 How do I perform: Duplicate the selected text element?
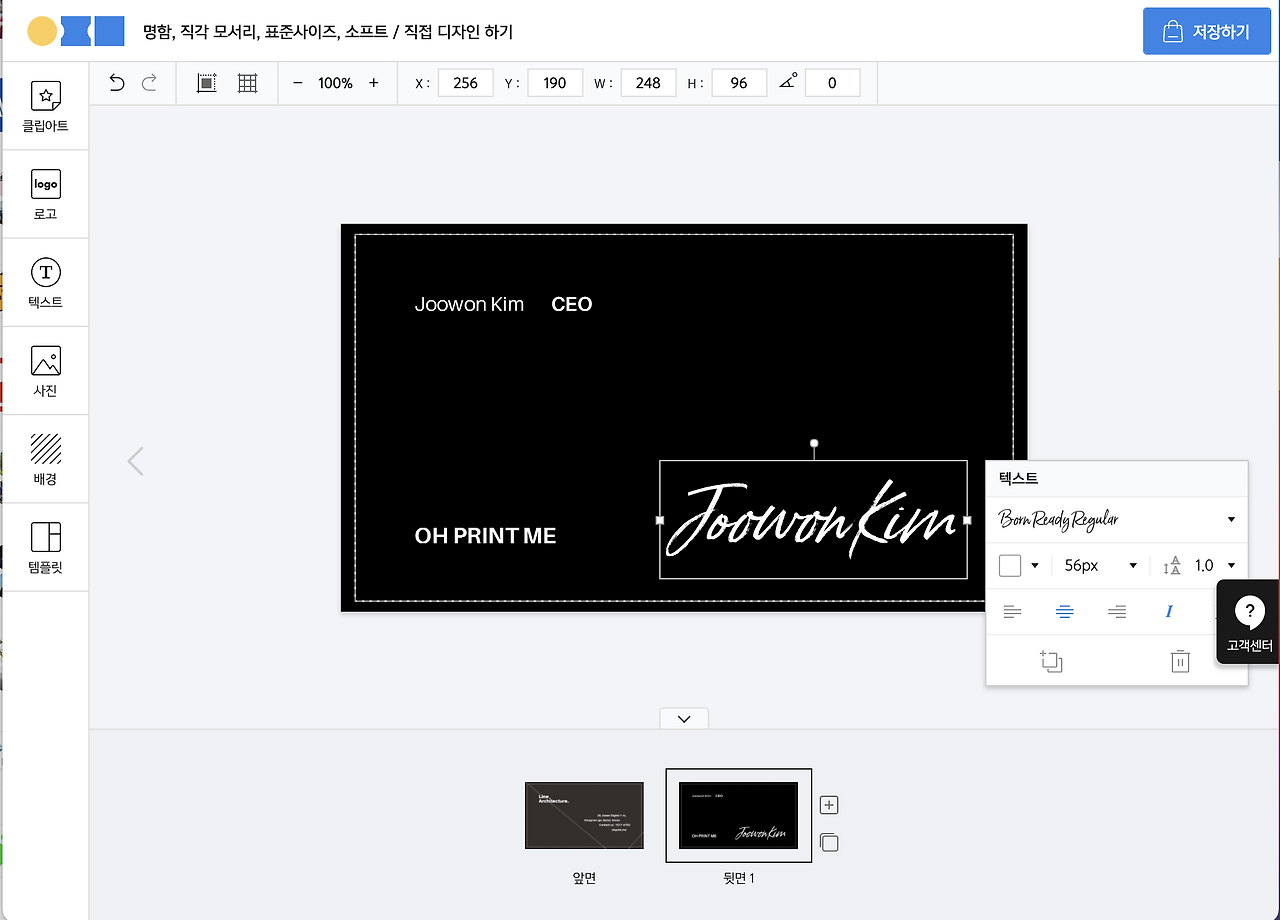coord(1051,661)
